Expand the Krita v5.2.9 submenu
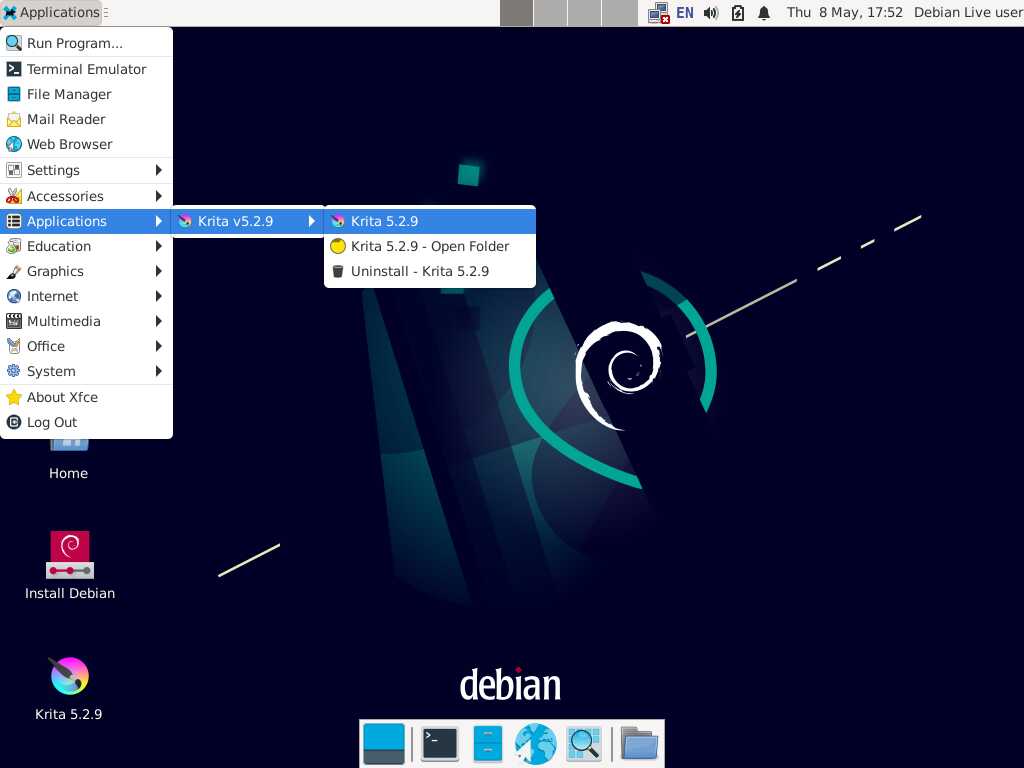Screen dimensions: 1024x768 pos(248,221)
